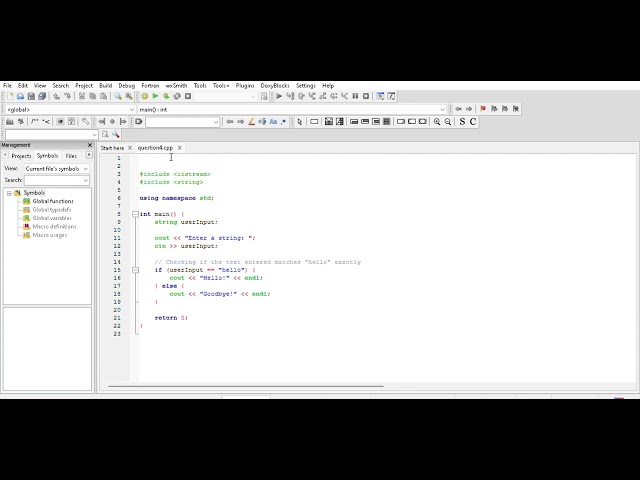Screen dimensions: 640x480
Task: Switch to the Projects management tab
Action: 21,156
